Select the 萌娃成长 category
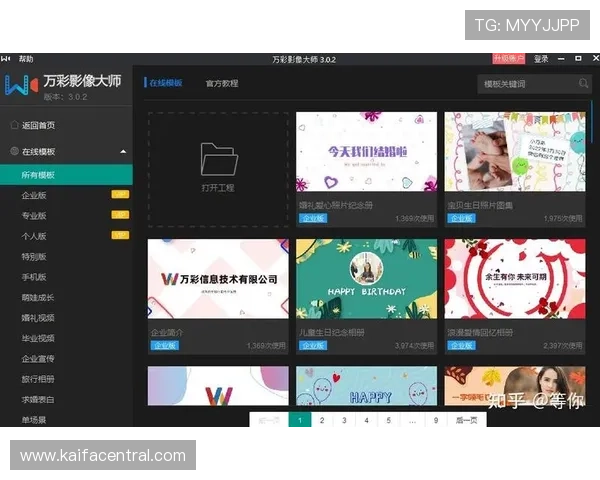The width and height of the screenshot is (600, 480). 38,297
